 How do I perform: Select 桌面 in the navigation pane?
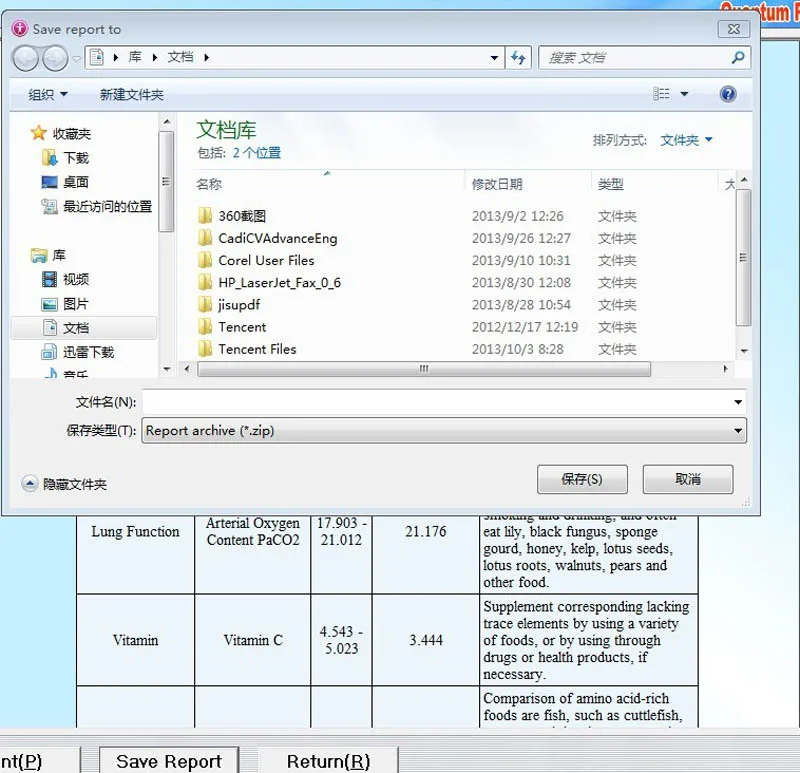click(76, 182)
